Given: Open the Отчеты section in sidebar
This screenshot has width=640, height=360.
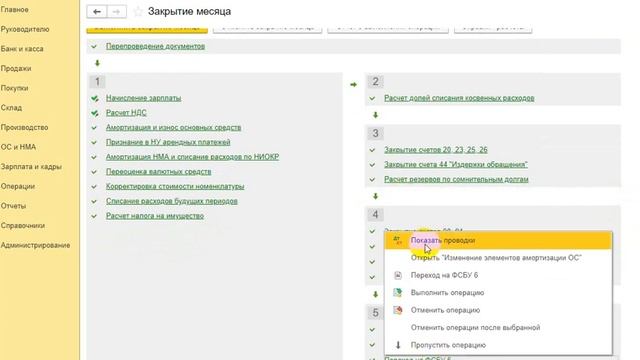Looking at the screenshot, I should pos(13,206).
